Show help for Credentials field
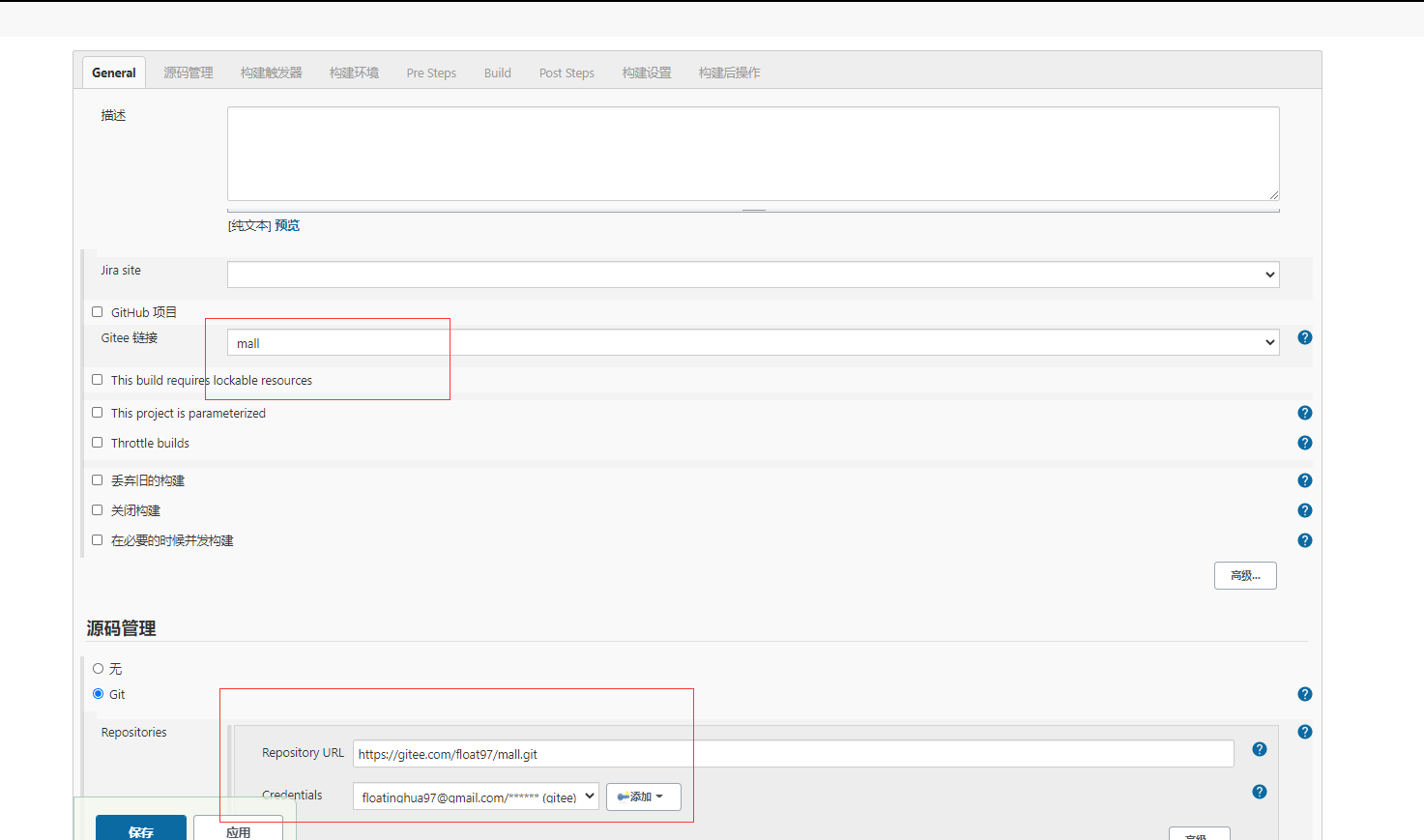The height and width of the screenshot is (840, 1424). point(1260,792)
